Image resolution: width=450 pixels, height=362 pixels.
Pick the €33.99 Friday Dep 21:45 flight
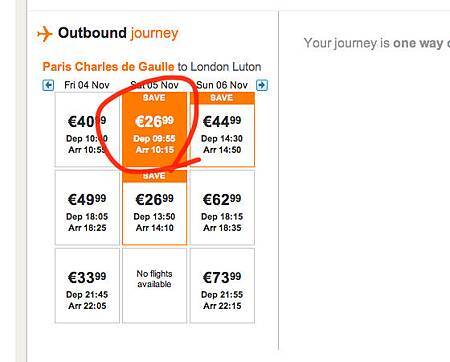pyautogui.click(x=87, y=286)
